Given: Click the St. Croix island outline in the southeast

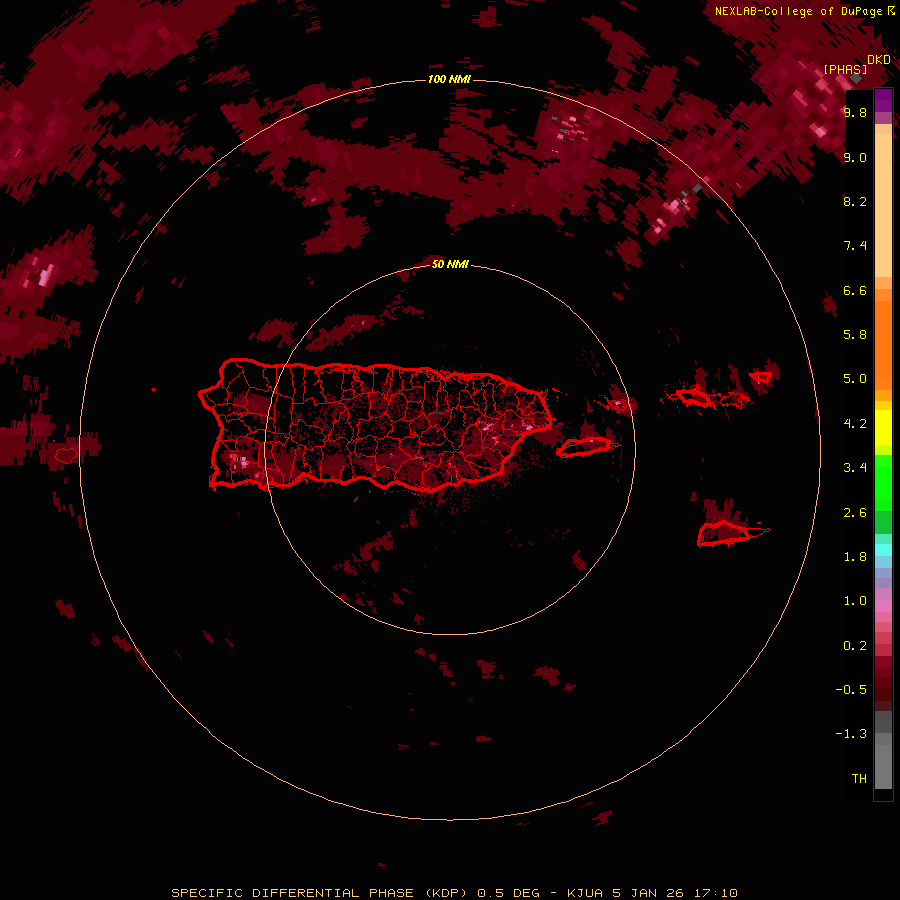Looking at the screenshot, I should coord(724,534).
